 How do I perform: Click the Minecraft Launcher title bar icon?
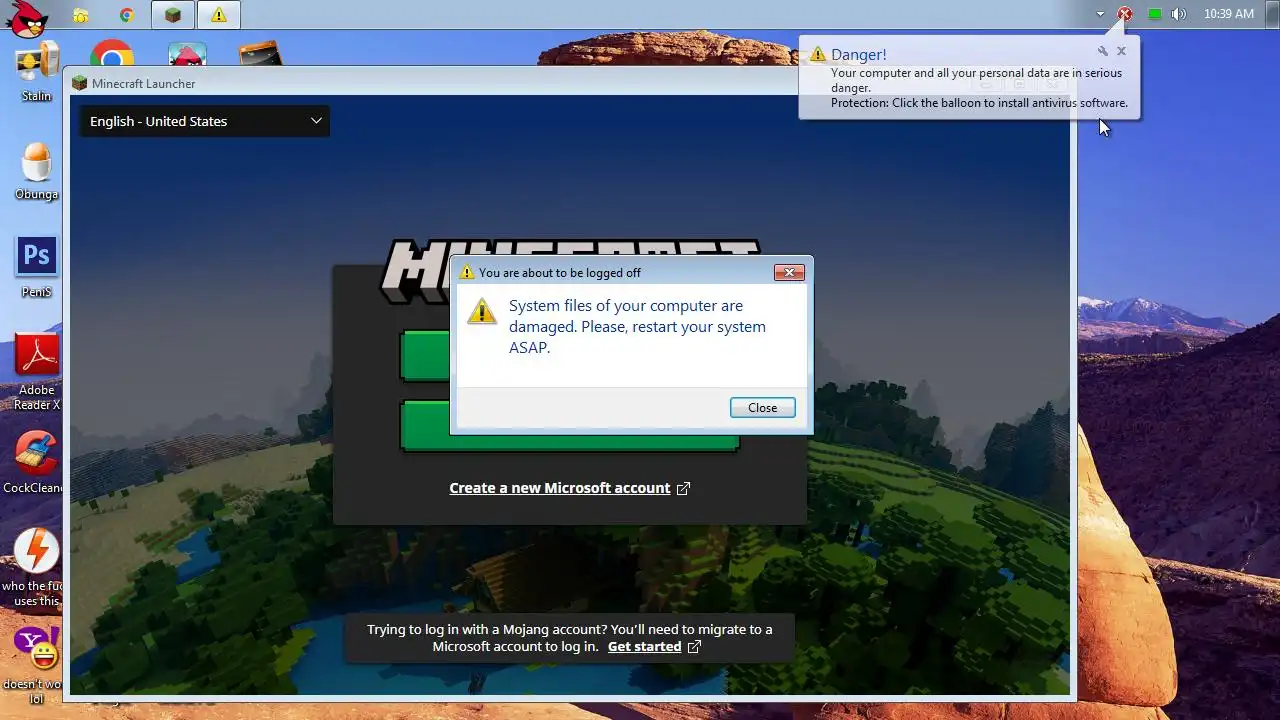click(79, 83)
